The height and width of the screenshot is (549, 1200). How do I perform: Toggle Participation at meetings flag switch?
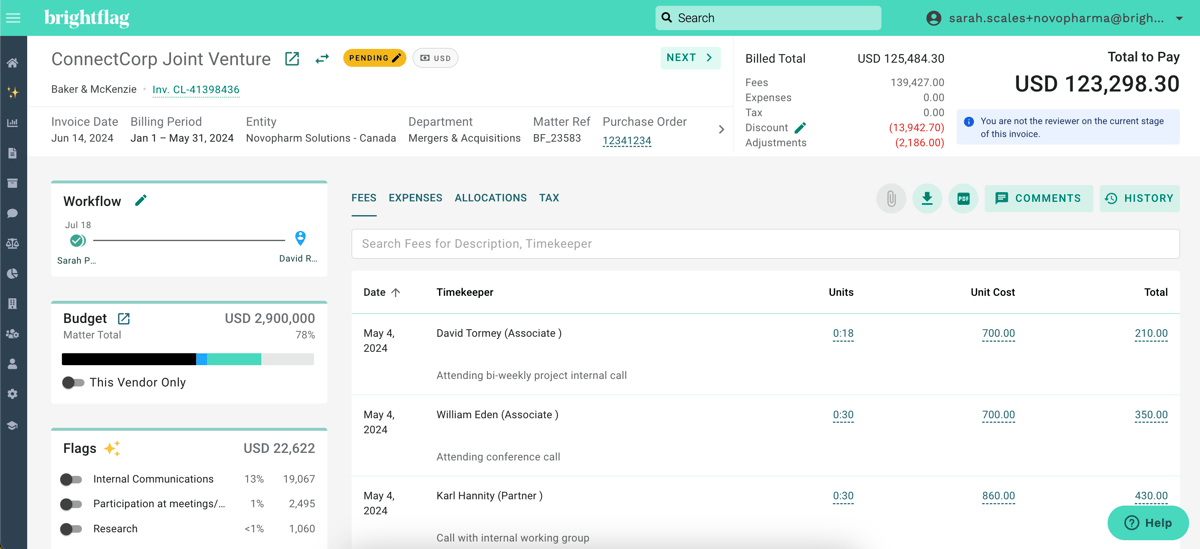71,505
